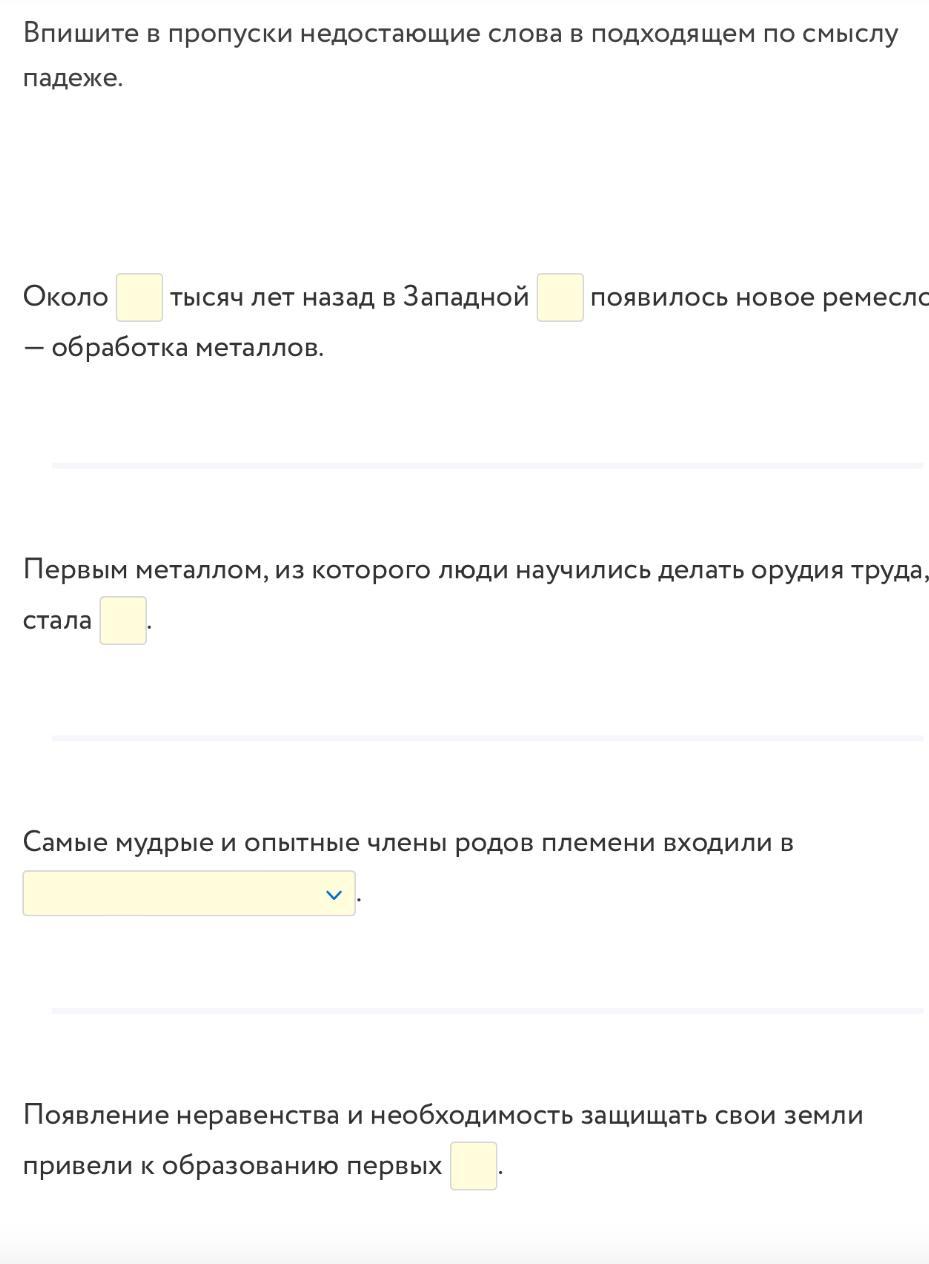Open the dropdown after "племени входили в"
The width and height of the screenshot is (929, 1264).
click(188, 893)
